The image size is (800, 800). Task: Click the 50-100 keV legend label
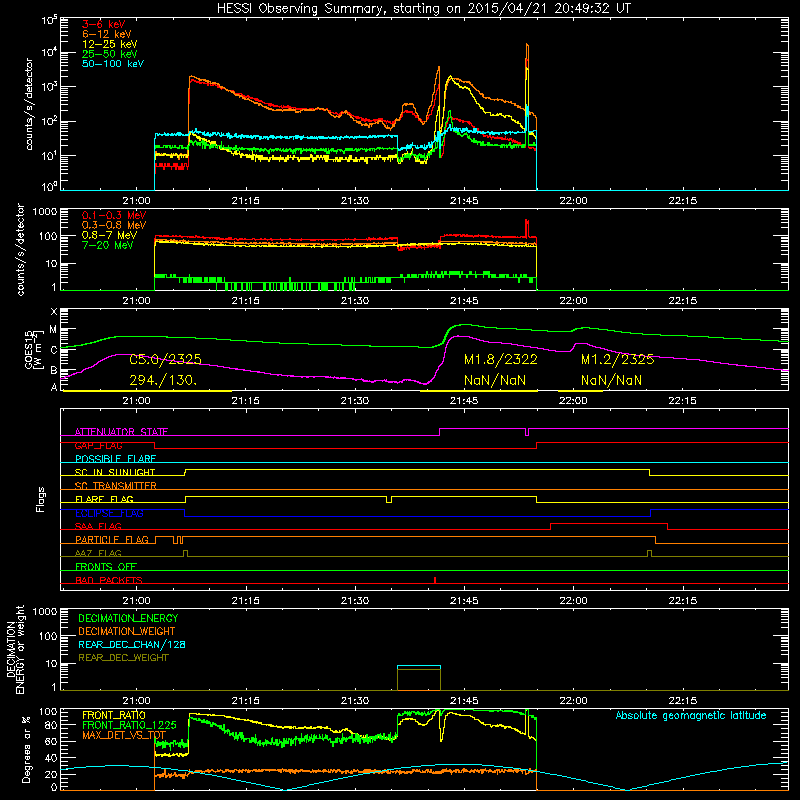pyautogui.click(x=112, y=64)
